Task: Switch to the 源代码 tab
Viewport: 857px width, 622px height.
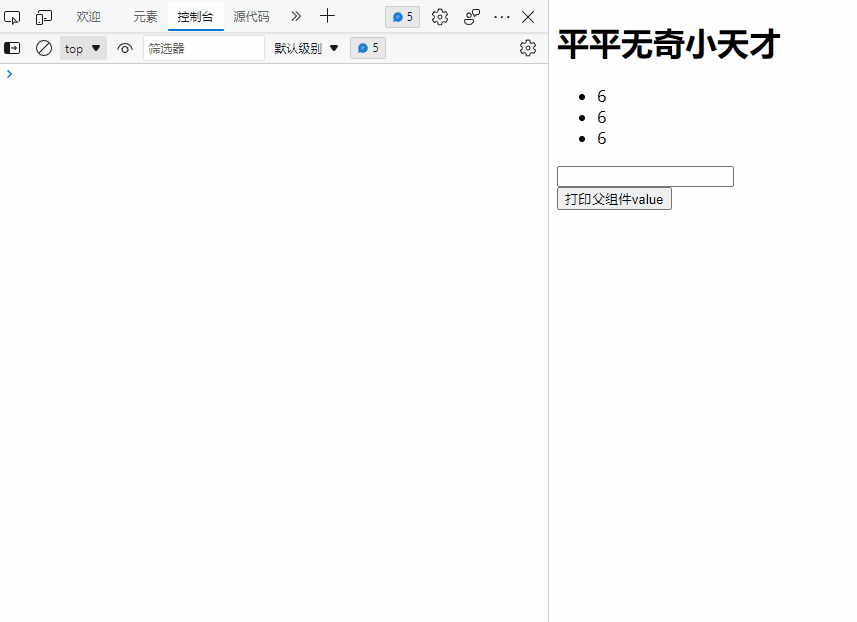Action: [250, 16]
